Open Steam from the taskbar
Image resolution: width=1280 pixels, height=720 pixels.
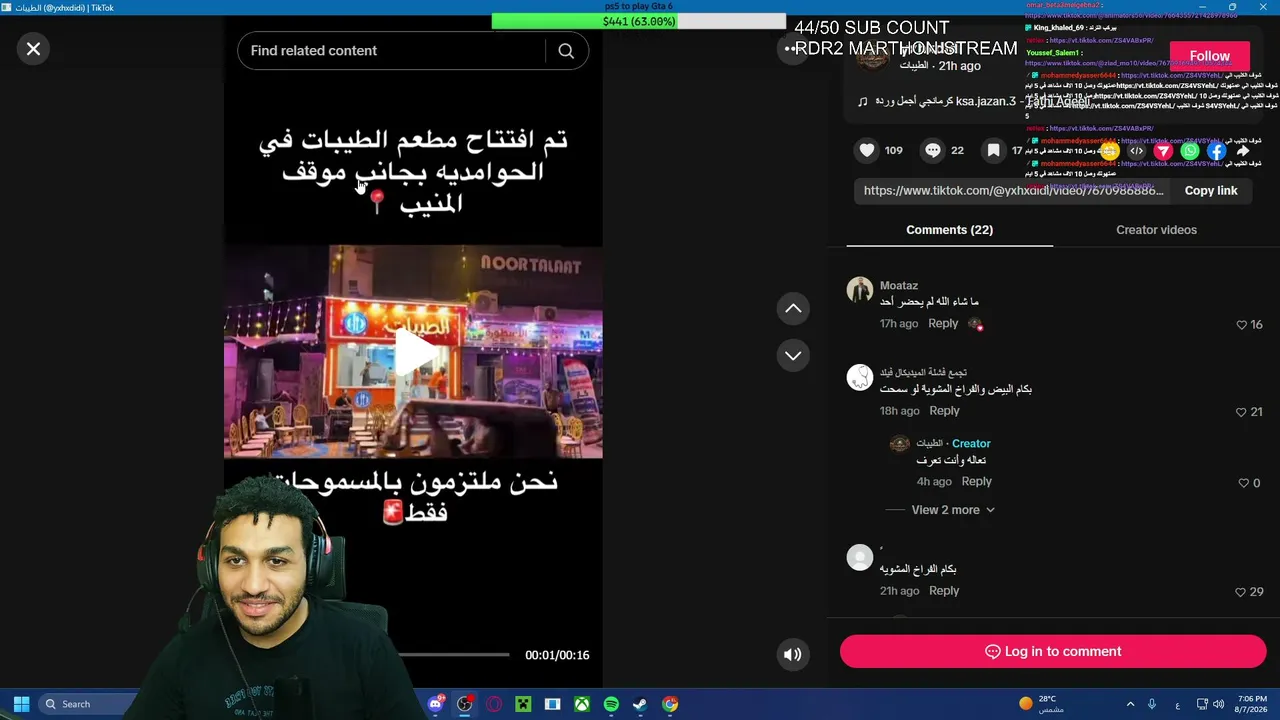click(640, 704)
